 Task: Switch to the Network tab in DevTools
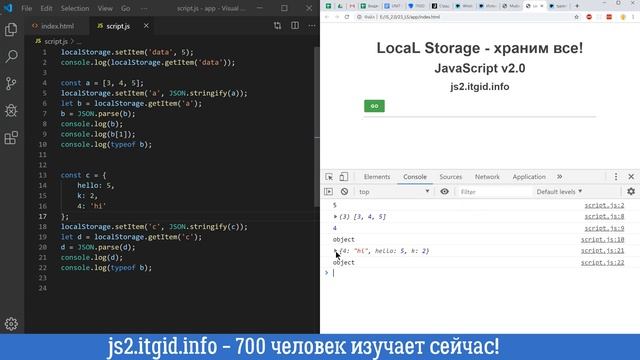pyautogui.click(x=487, y=177)
